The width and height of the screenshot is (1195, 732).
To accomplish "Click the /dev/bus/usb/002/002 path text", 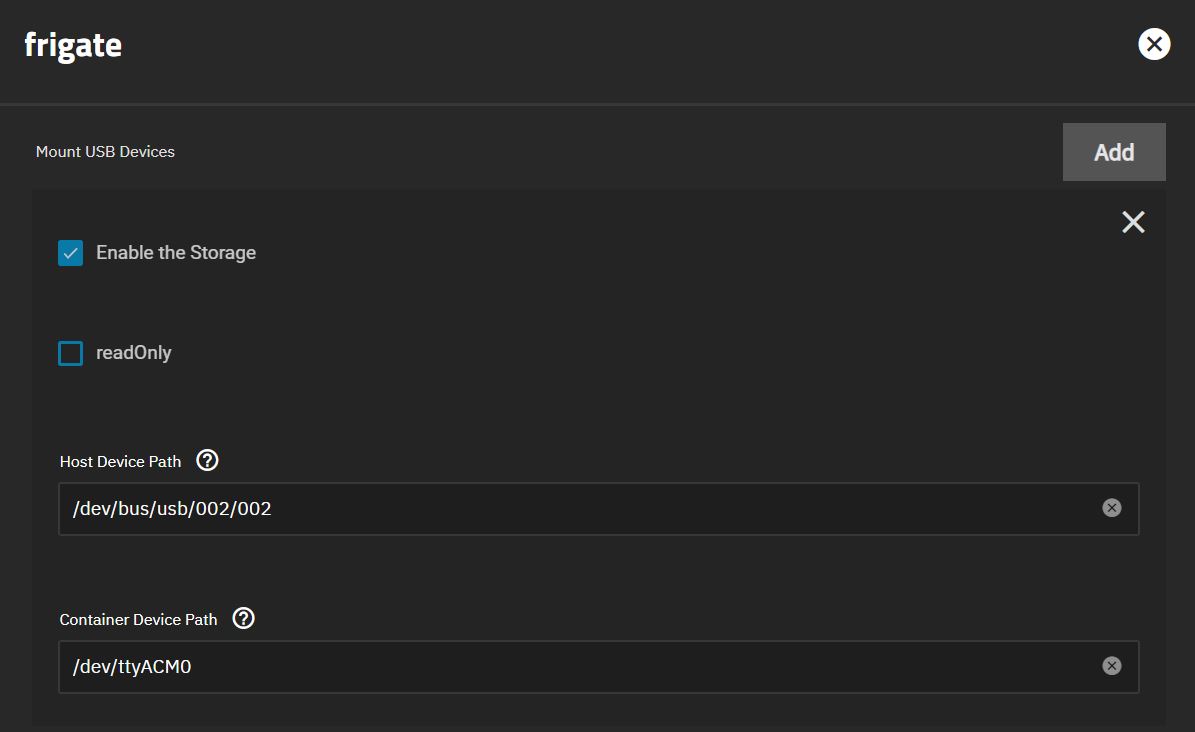I will coord(172,509).
